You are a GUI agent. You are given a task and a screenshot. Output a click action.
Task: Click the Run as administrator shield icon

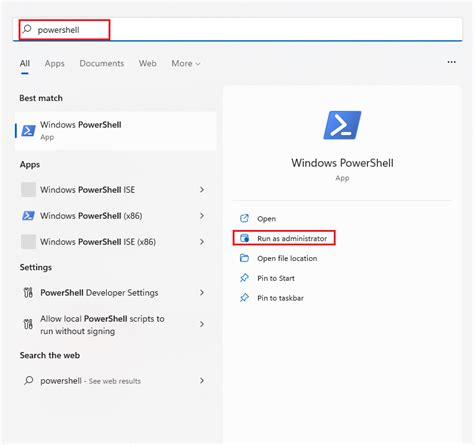pos(244,238)
